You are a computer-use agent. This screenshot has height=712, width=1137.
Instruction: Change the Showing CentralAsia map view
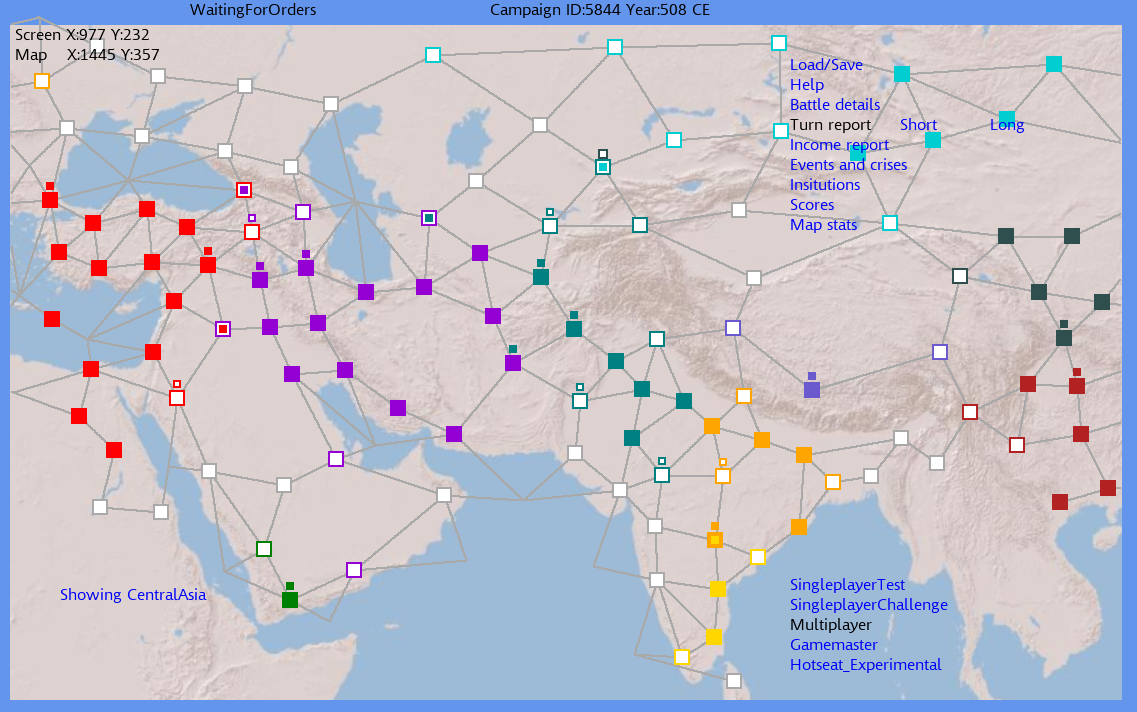tap(133, 595)
